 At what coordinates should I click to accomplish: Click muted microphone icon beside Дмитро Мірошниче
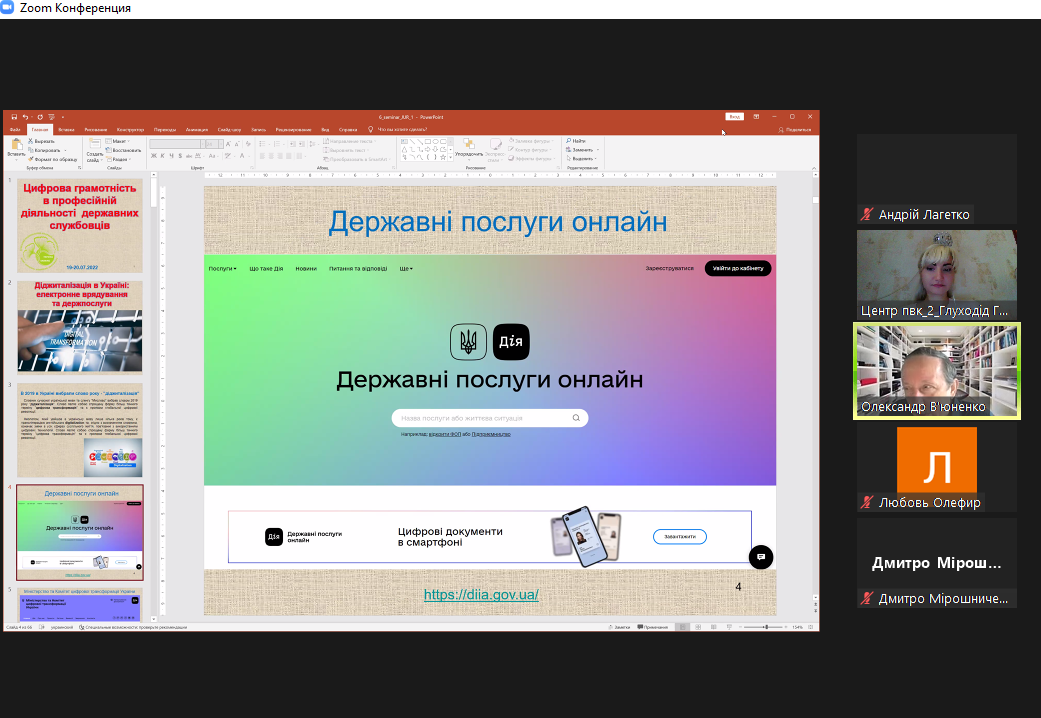[x=866, y=598]
